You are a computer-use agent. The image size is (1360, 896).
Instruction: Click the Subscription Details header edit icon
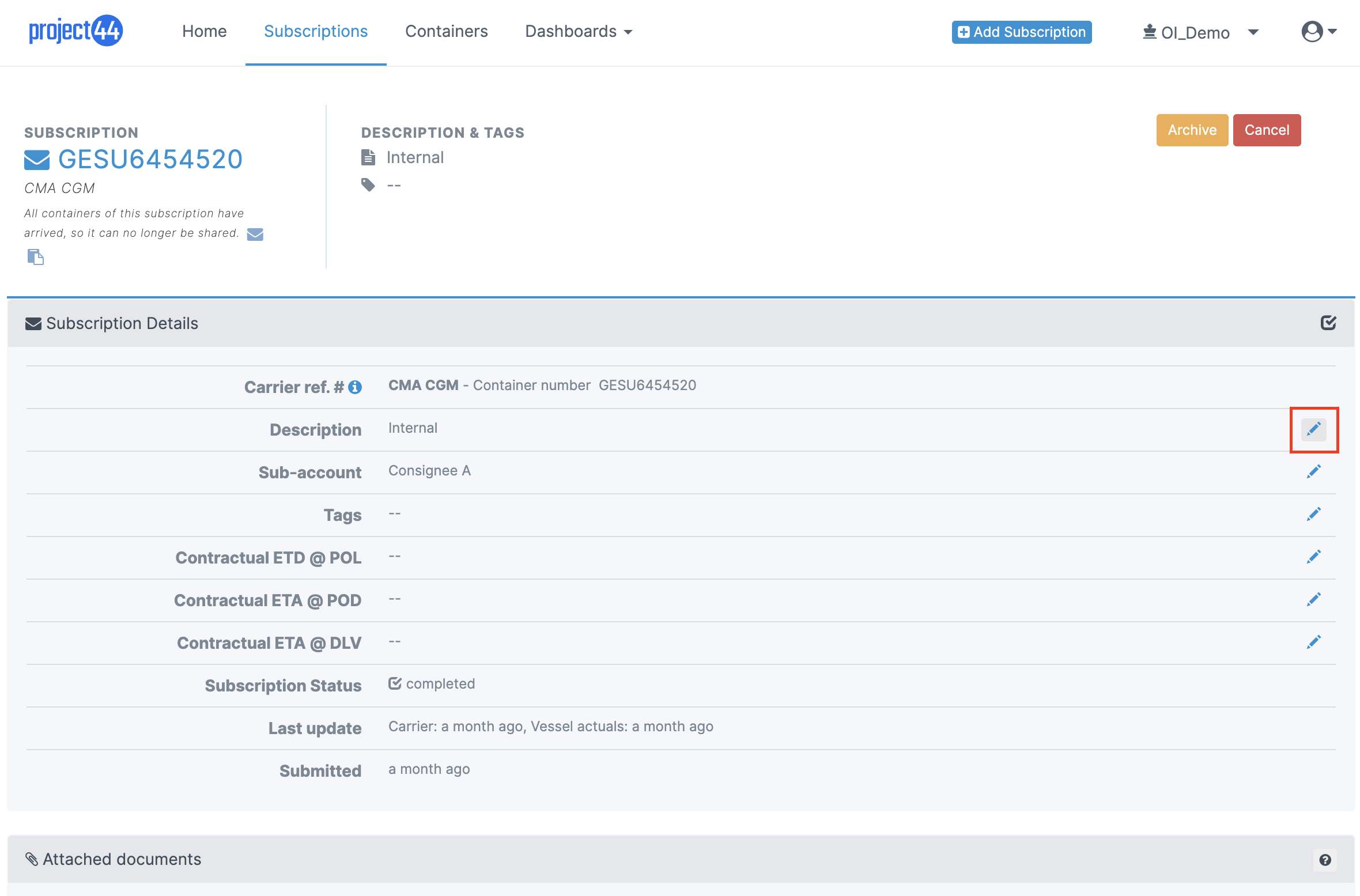click(x=1328, y=323)
